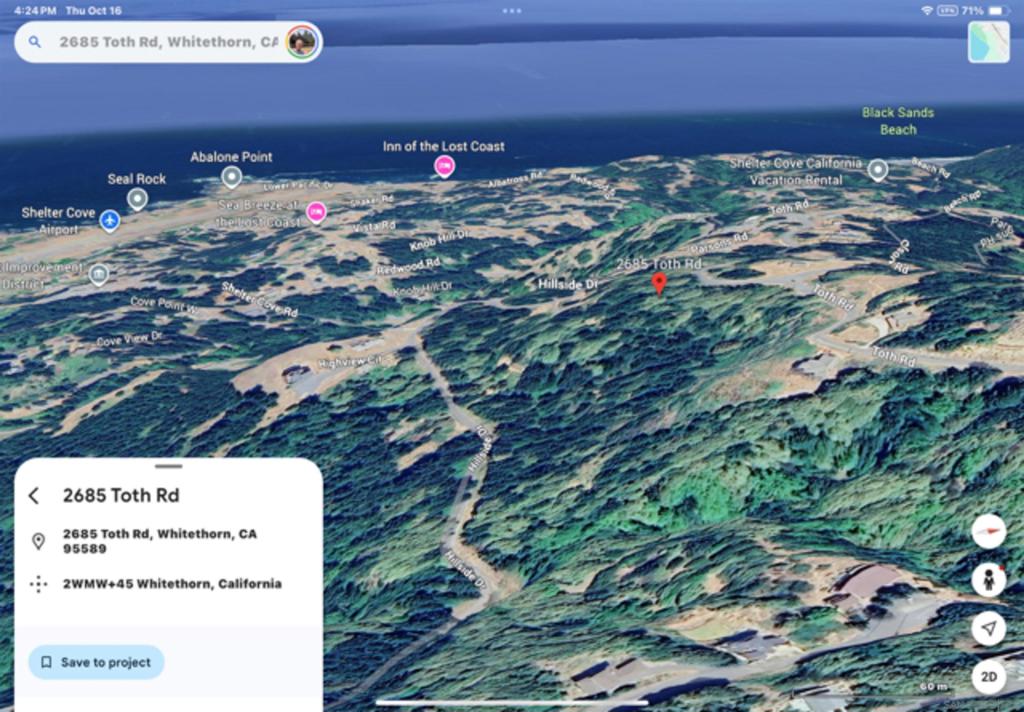Click the search magnifier icon

pos(35,42)
